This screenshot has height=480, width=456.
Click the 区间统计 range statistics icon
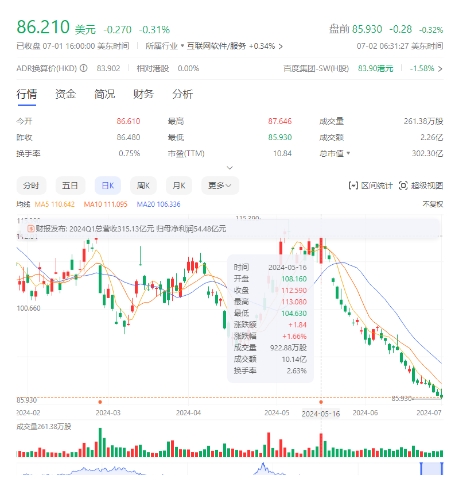tap(353, 185)
